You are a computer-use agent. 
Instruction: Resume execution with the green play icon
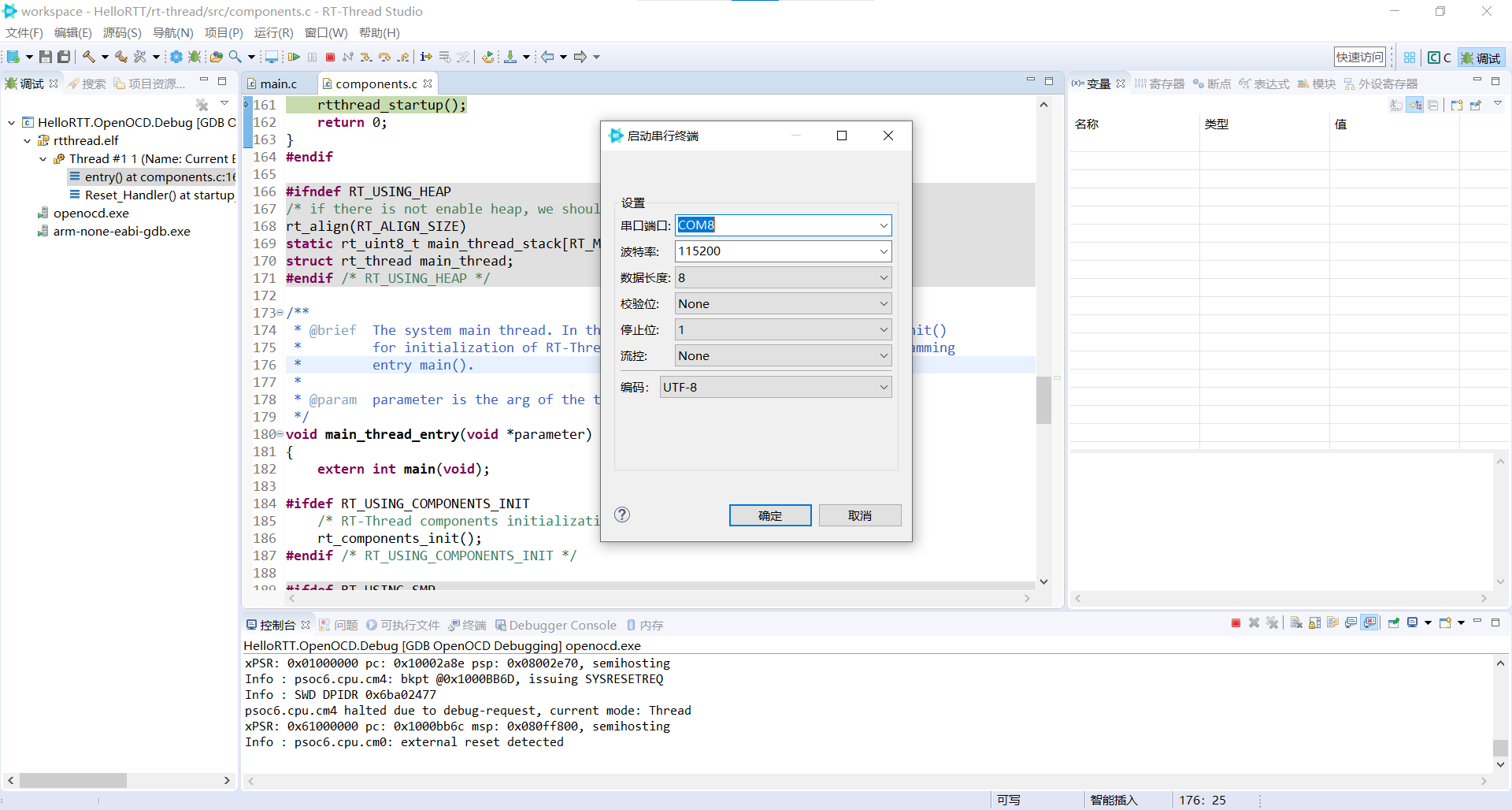294,57
